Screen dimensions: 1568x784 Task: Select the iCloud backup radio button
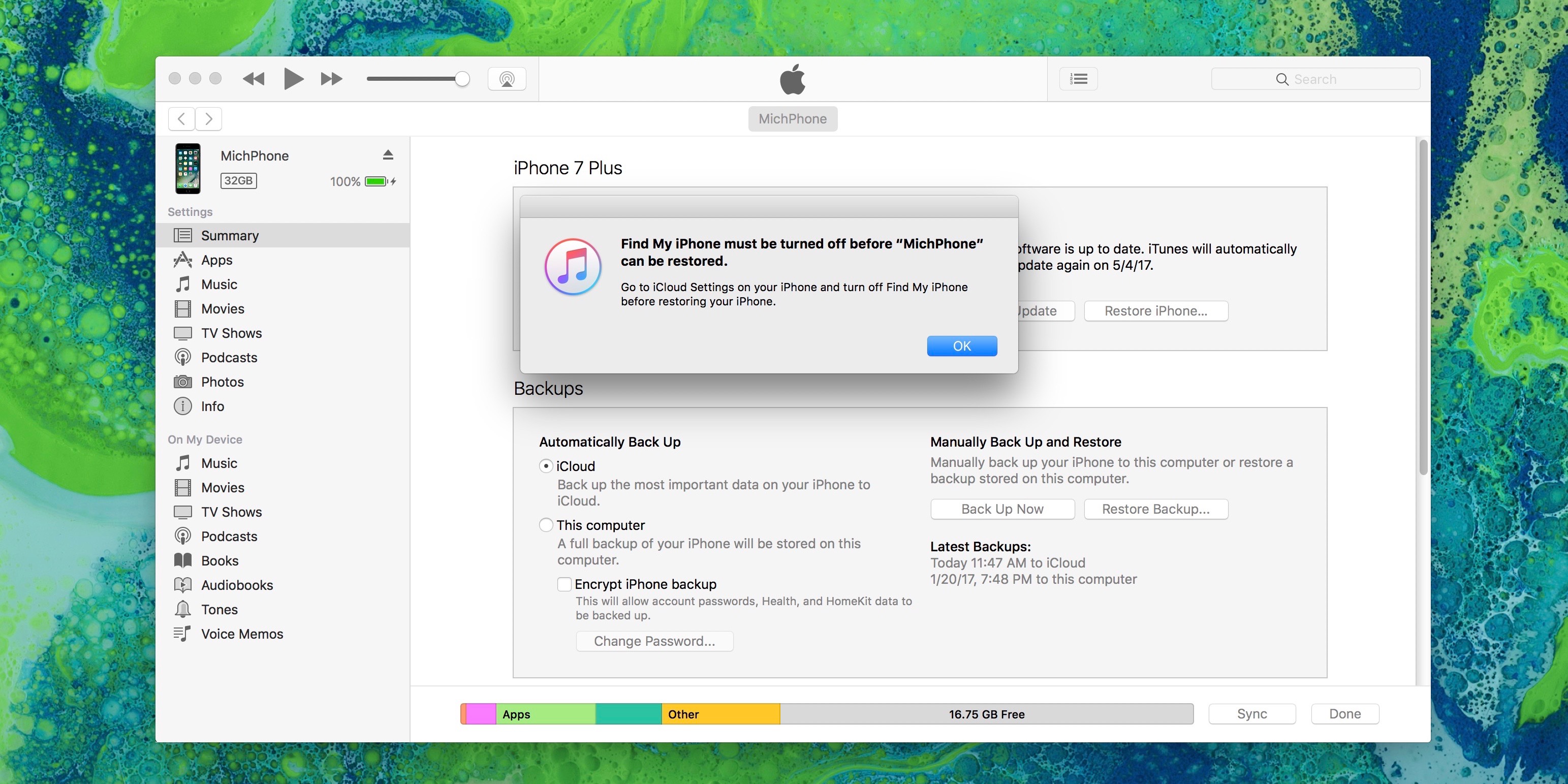(x=546, y=466)
